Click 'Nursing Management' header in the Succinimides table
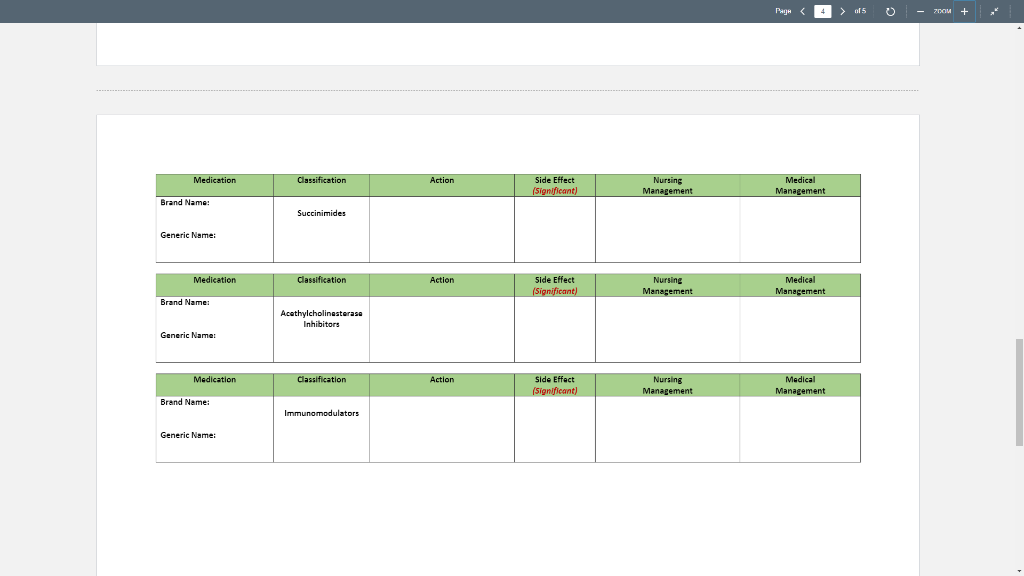Viewport: 1024px width, 576px height. click(x=667, y=185)
